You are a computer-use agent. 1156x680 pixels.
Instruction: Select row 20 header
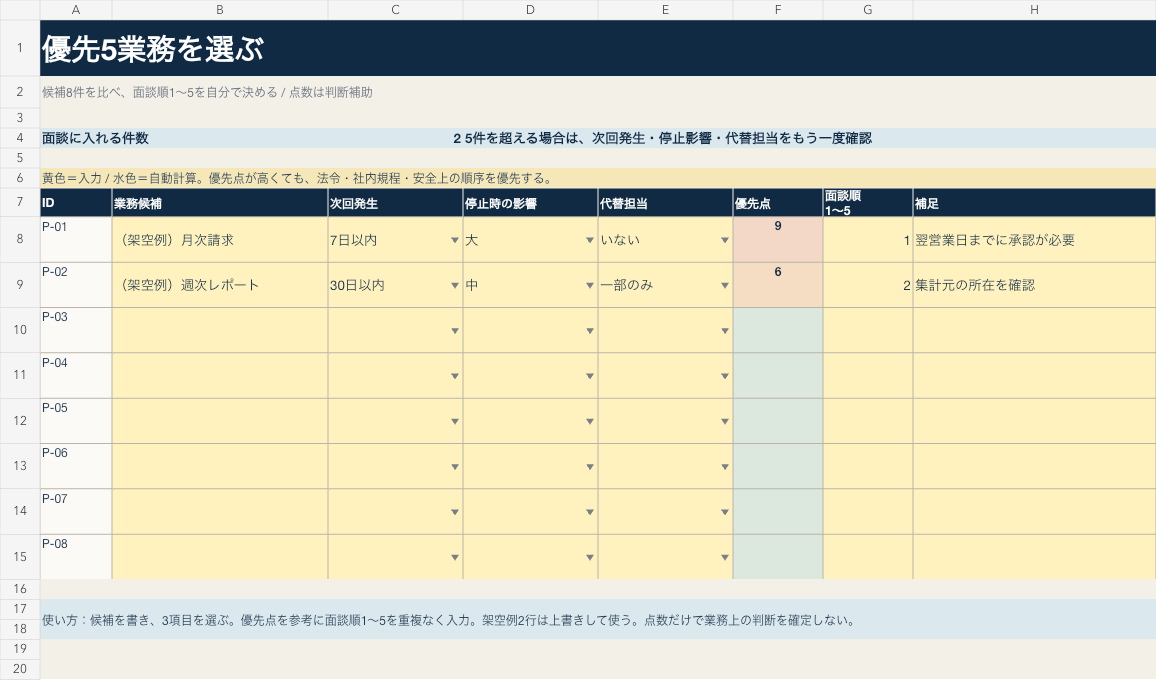coord(20,669)
